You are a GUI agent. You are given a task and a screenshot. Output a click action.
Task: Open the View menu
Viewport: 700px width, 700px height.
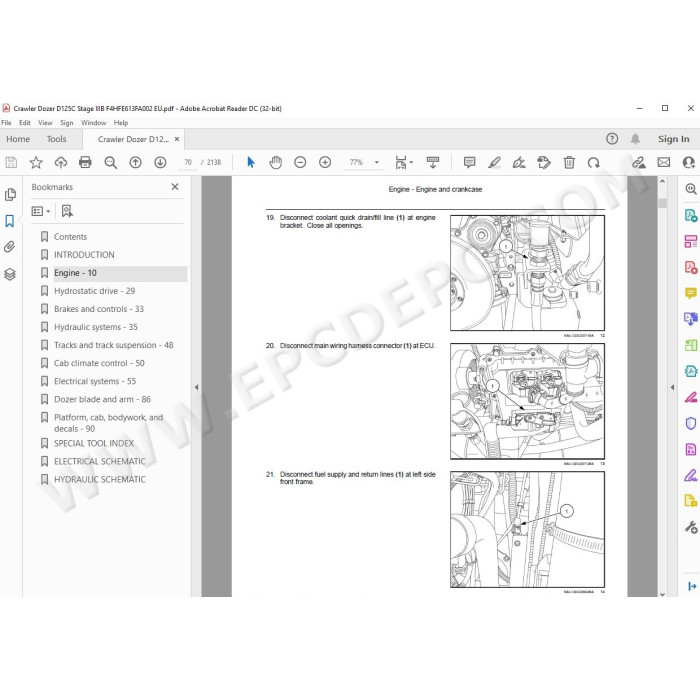[45, 123]
